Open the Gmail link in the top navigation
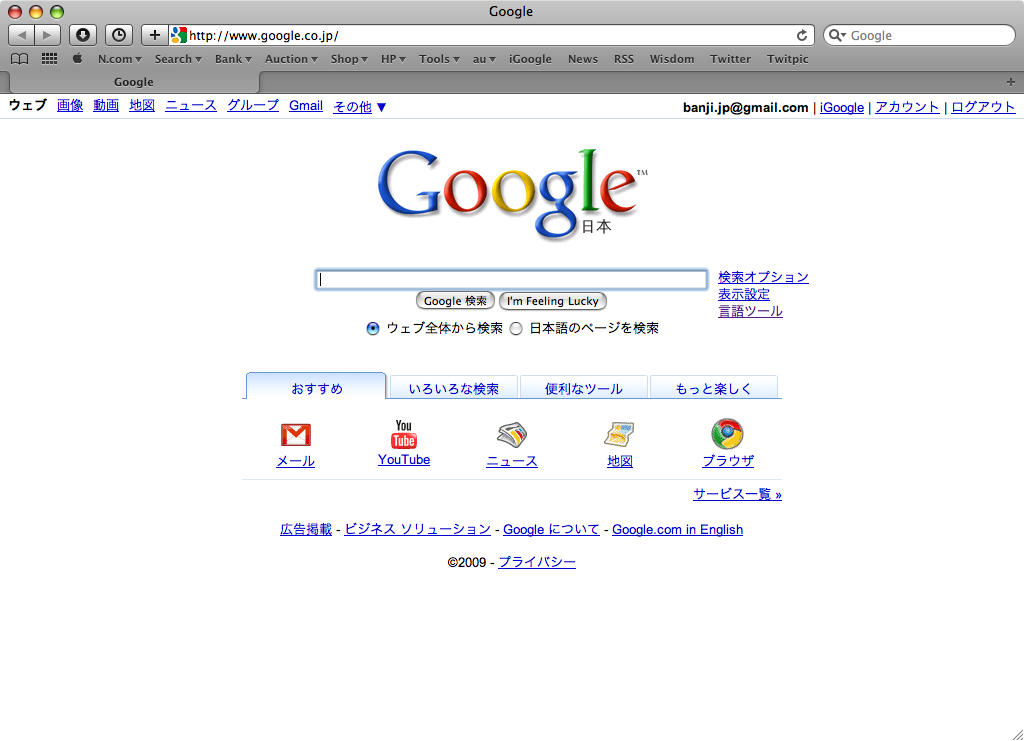This screenshot has height=741, width=1024. coord(306,106)
